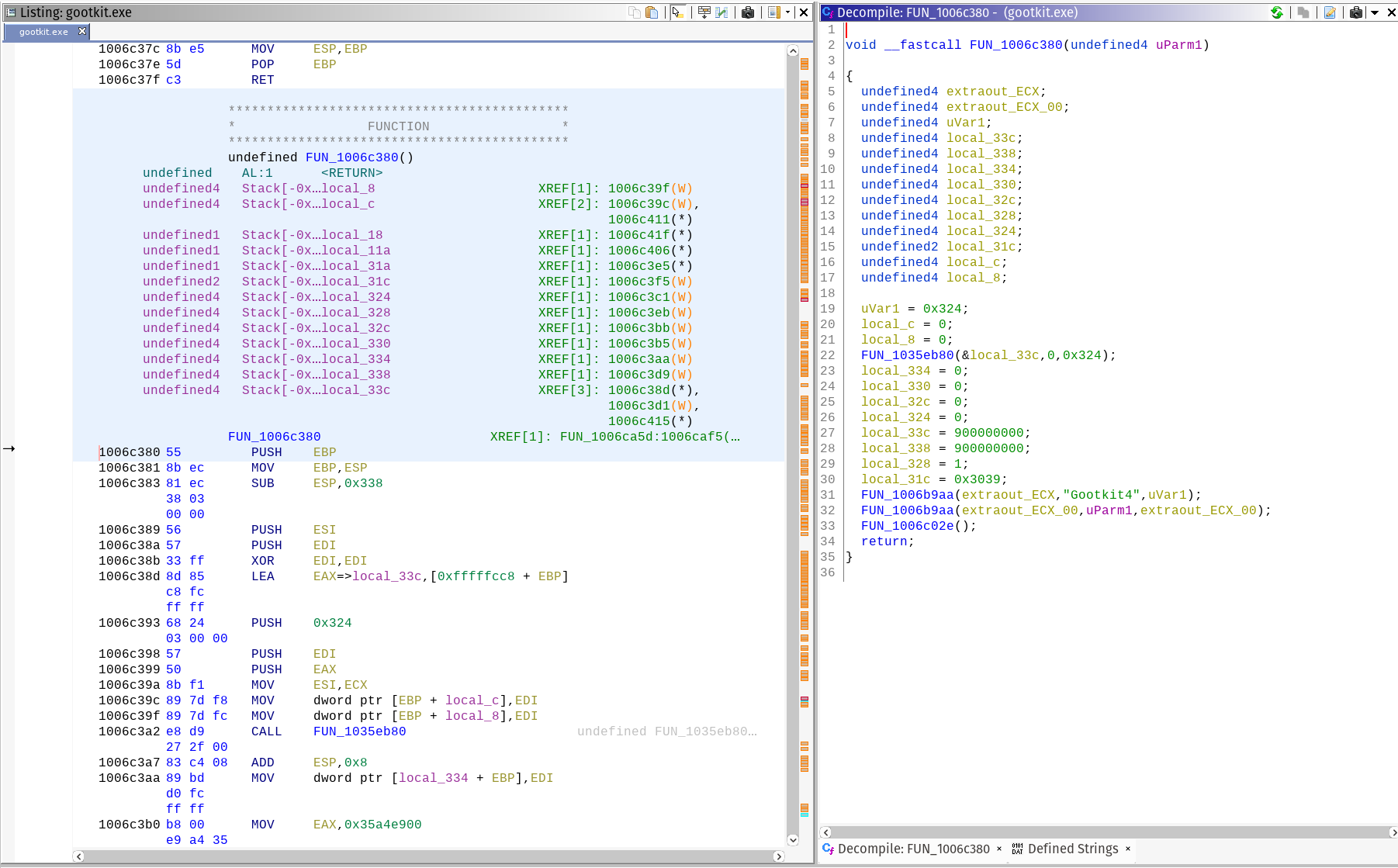
Task: Open the Browser Field Formatter icon
Action: 704,12
